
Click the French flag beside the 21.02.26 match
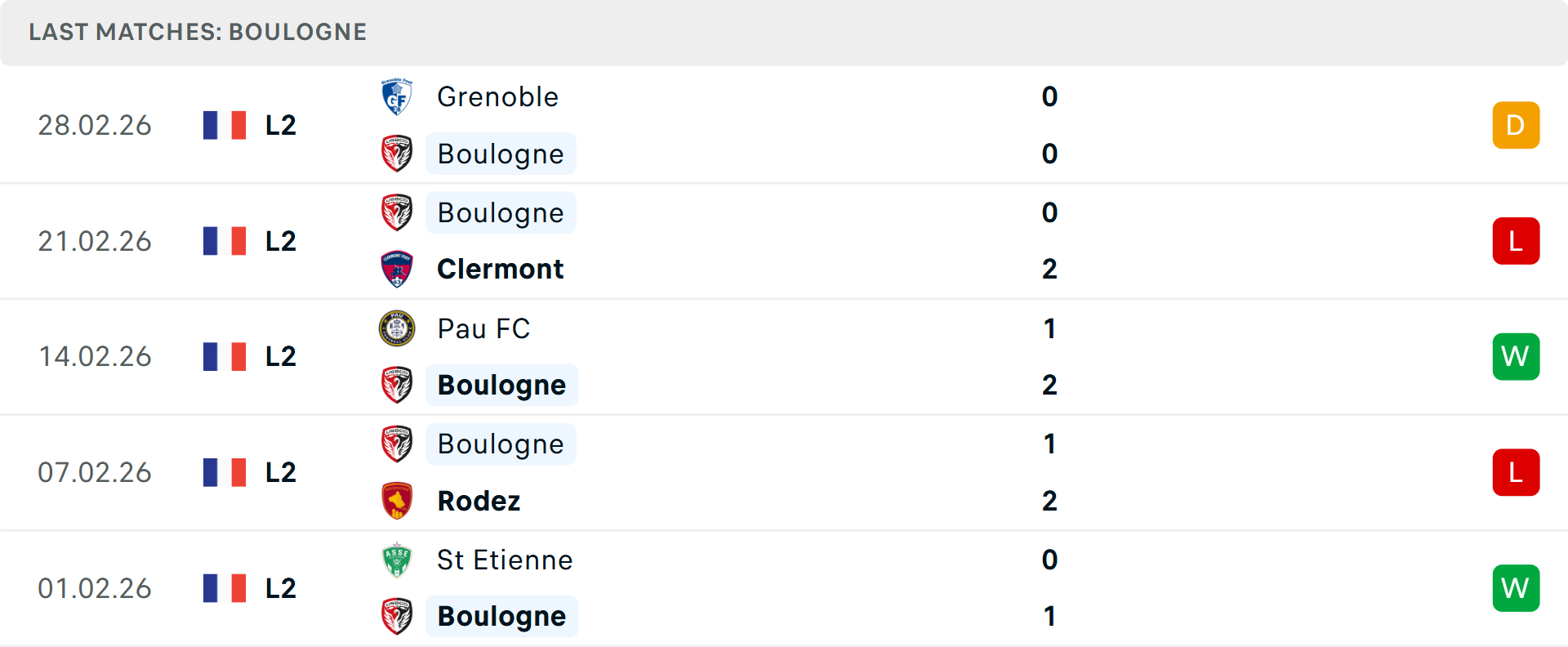point(225,241)
